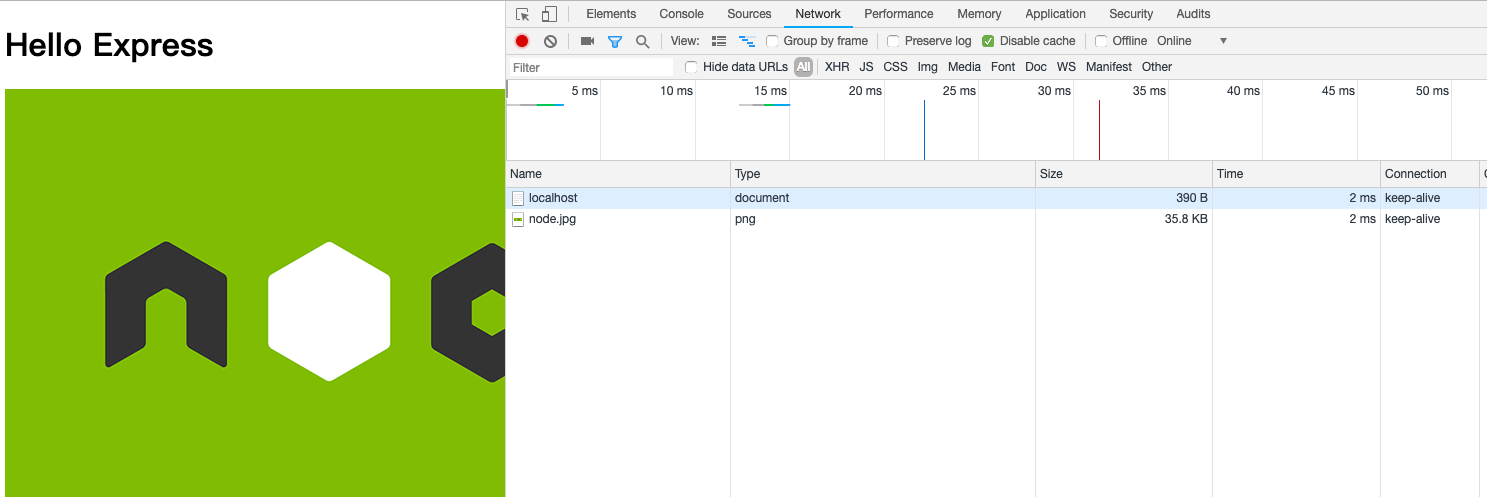Enable the Preserve log checkbox

point(894,41)
